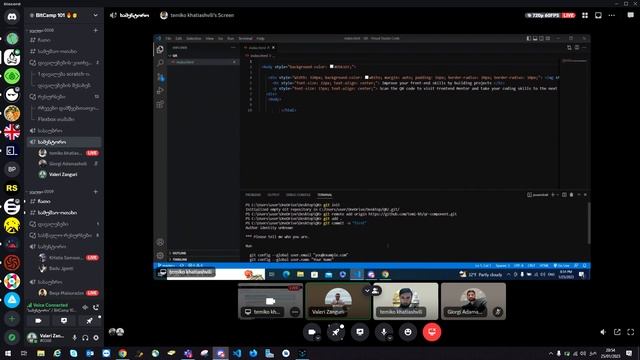
Task: Open soundboard emoji button in call controls
Action: tap(408, 332)
